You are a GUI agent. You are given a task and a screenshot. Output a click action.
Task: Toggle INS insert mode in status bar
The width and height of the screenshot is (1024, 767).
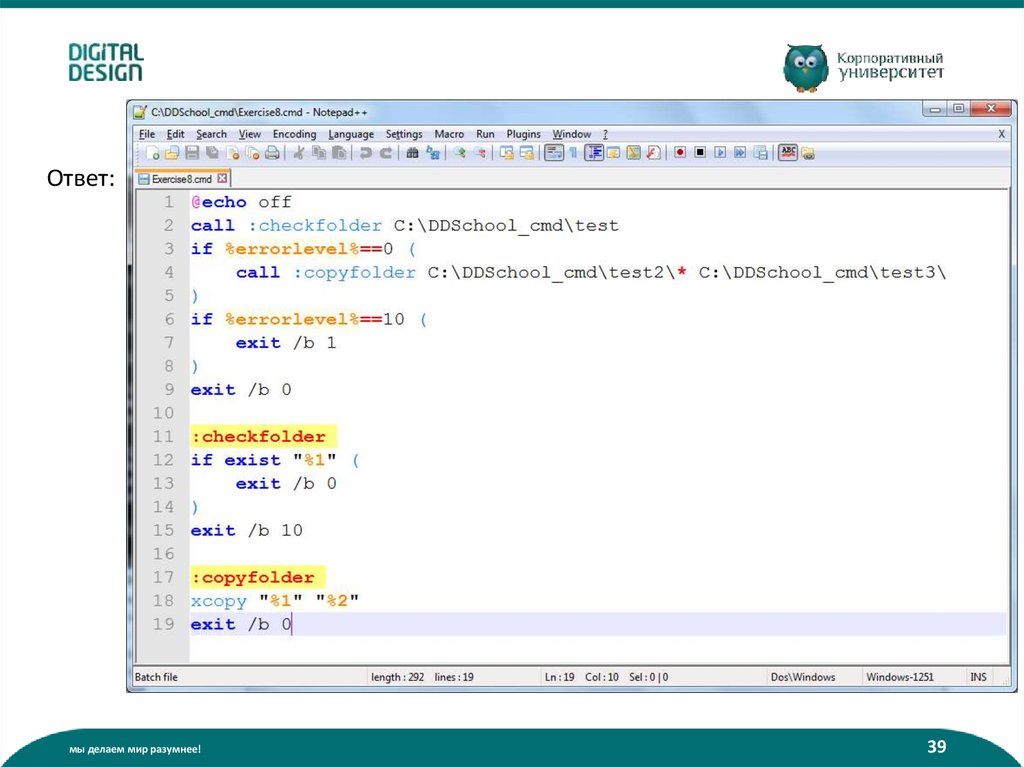tap(977, 677)
